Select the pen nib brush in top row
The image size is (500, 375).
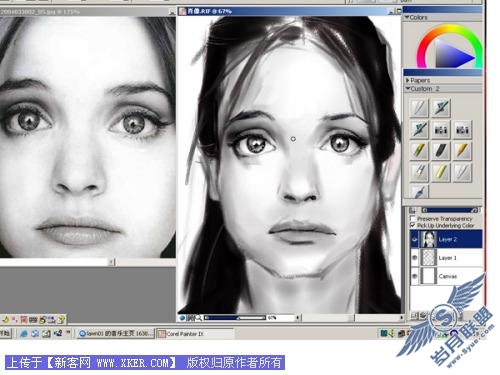[441, 108]
